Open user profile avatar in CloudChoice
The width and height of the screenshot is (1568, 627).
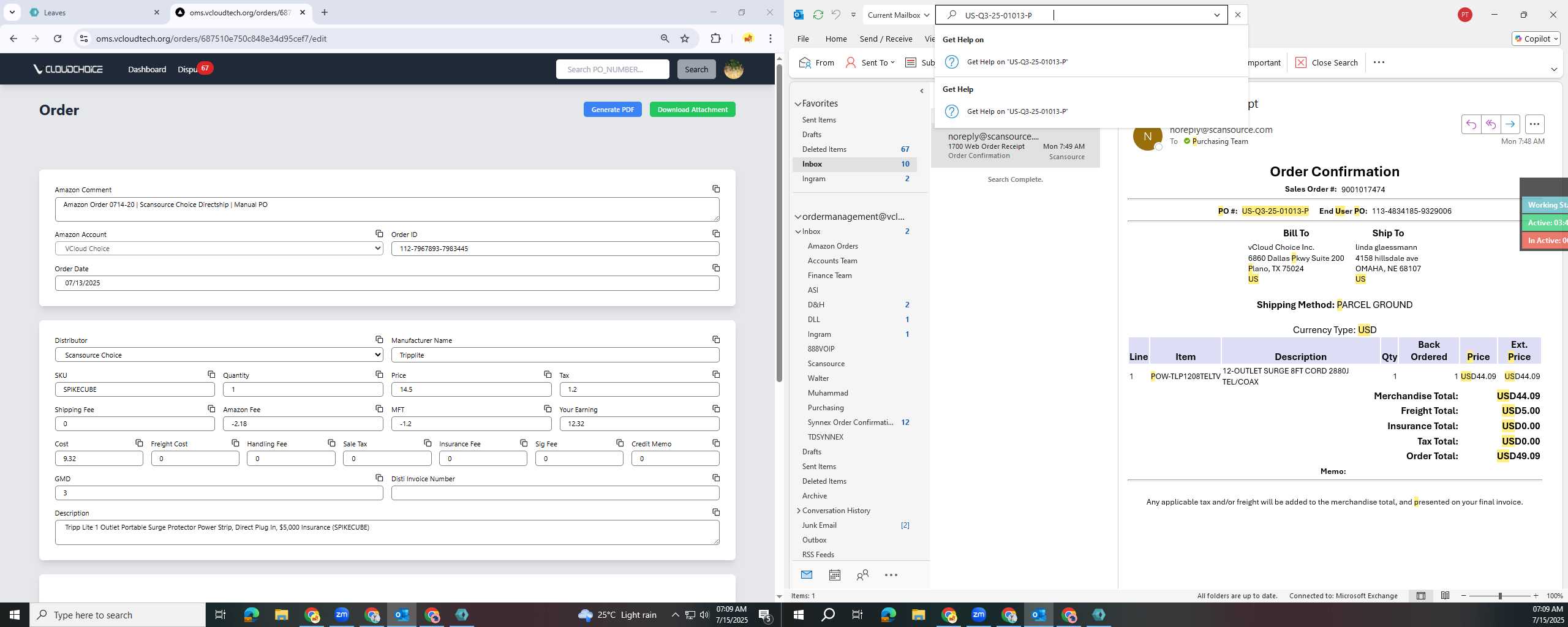point(734,69)
